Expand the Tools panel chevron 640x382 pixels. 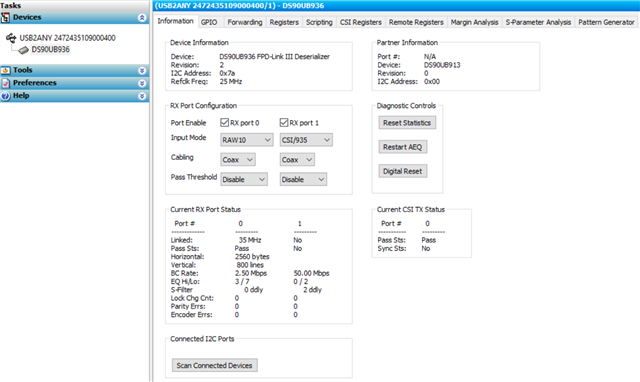click(x=142, y=71)
